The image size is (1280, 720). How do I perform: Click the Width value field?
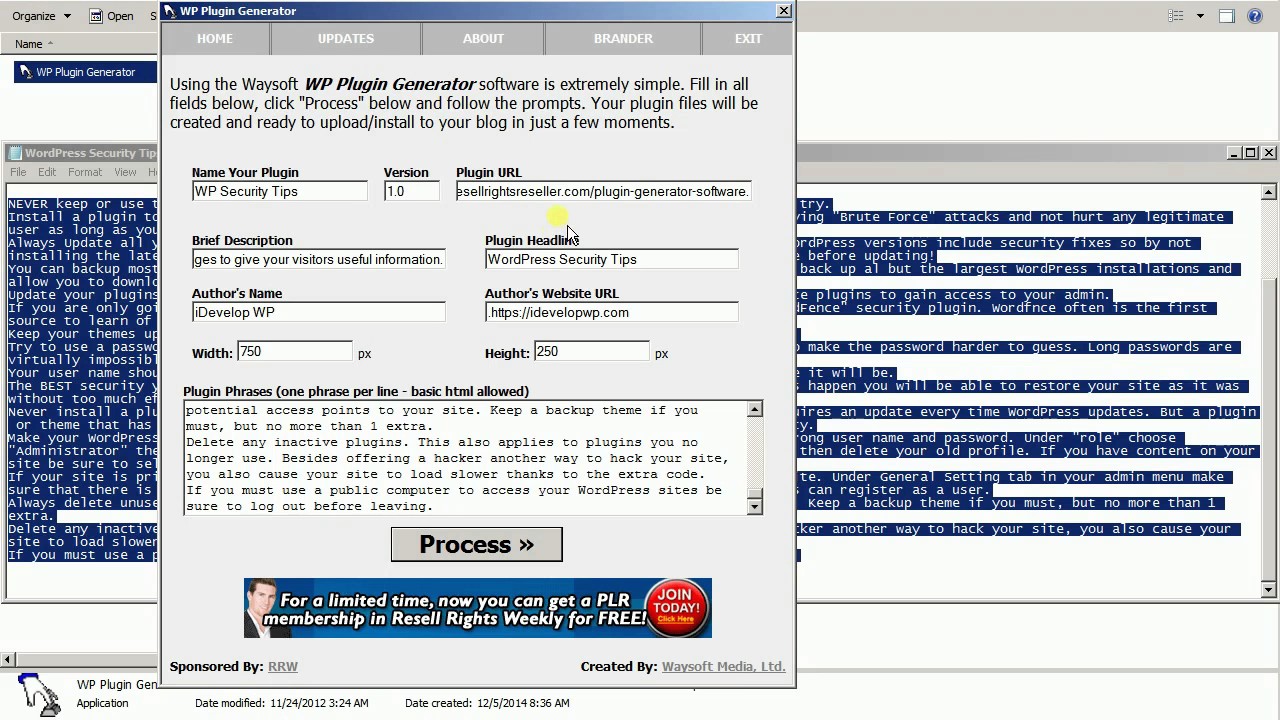pos(294,351)
